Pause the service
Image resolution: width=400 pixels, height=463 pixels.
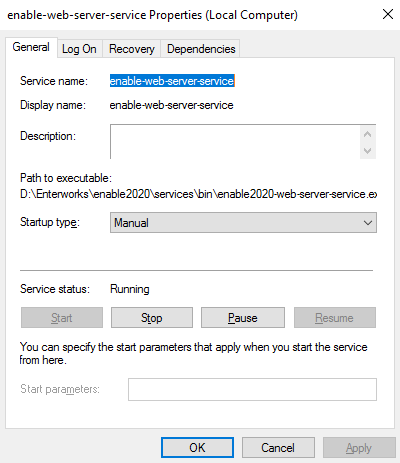pyautogui.click(x=243, y=318)
